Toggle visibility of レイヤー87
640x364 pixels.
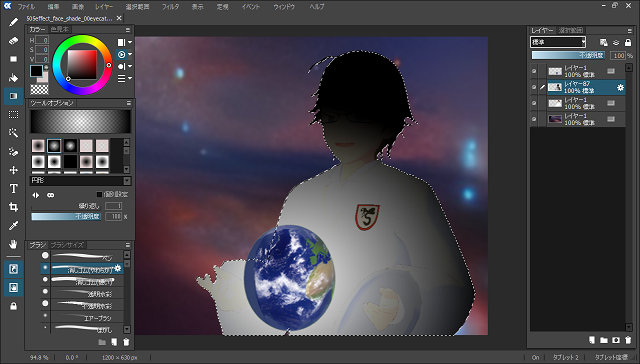(534, 87)
